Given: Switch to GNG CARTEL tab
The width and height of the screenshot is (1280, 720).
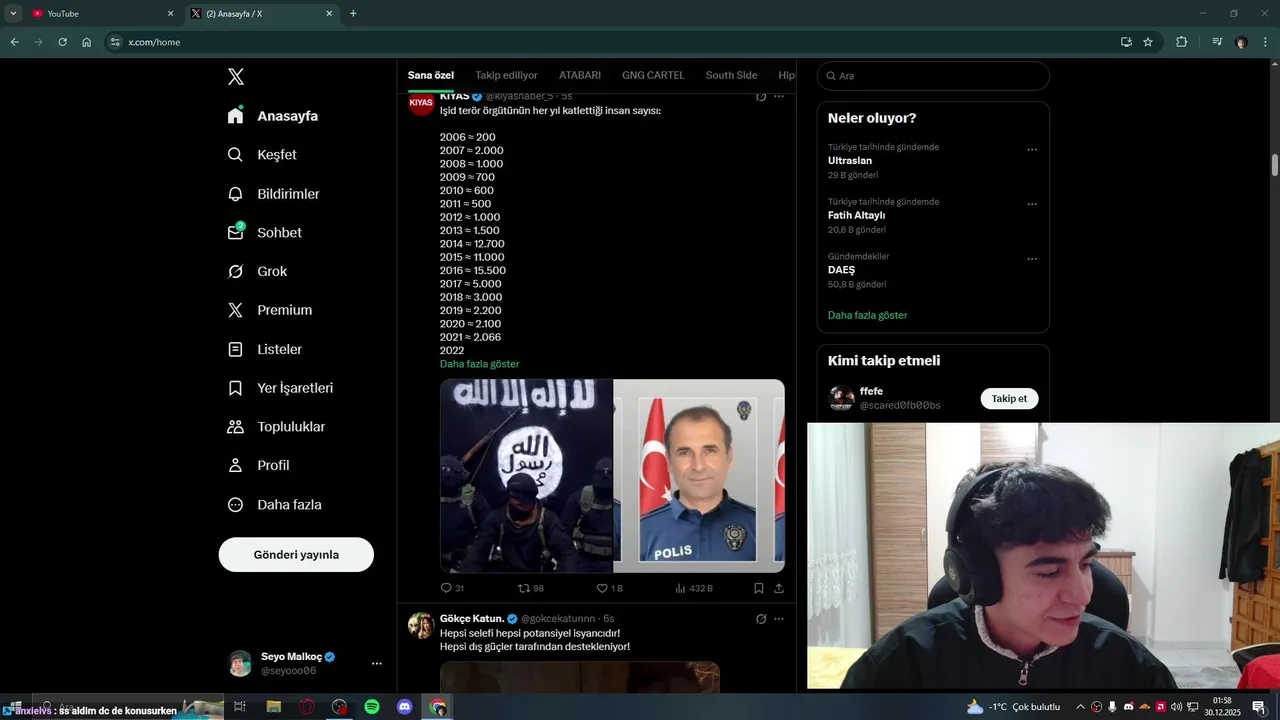Looking at the screenshot, I should coord(653,75).
